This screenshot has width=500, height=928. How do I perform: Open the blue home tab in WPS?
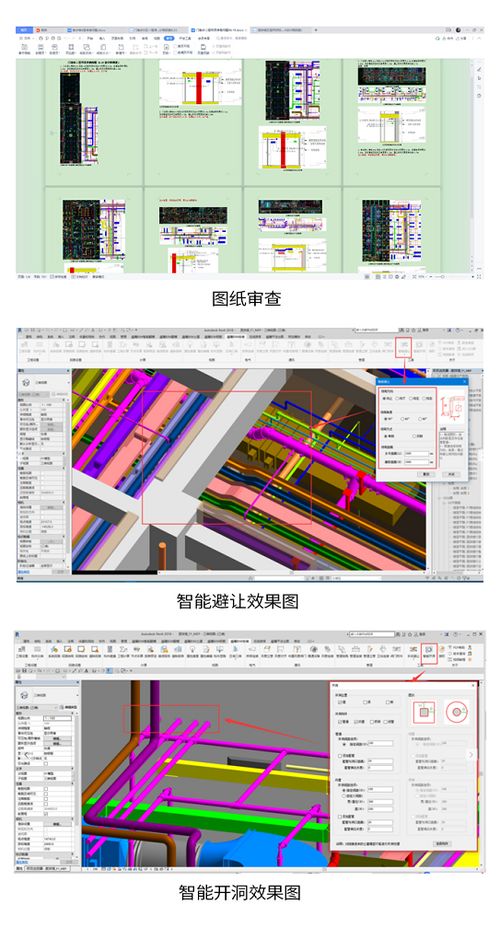(24, 30)
